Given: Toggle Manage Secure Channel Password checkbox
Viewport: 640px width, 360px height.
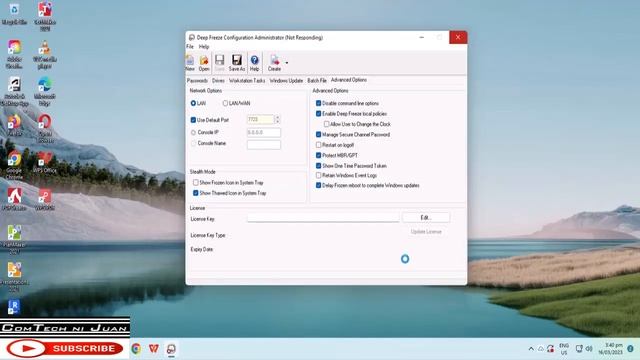Looking at the screenshot, I should click(318, 134).
